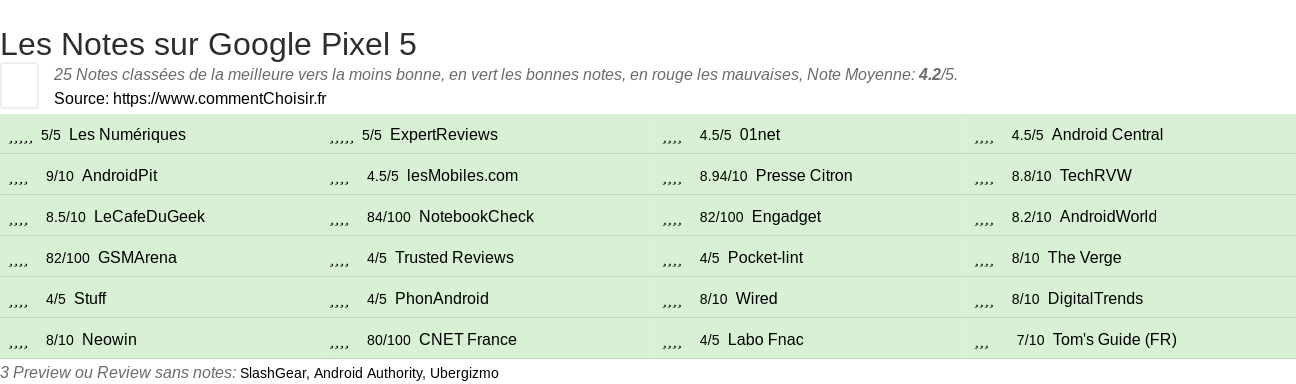
Task: Click the star icons next to NotebookCheck
Action: (x=339, y=217)
